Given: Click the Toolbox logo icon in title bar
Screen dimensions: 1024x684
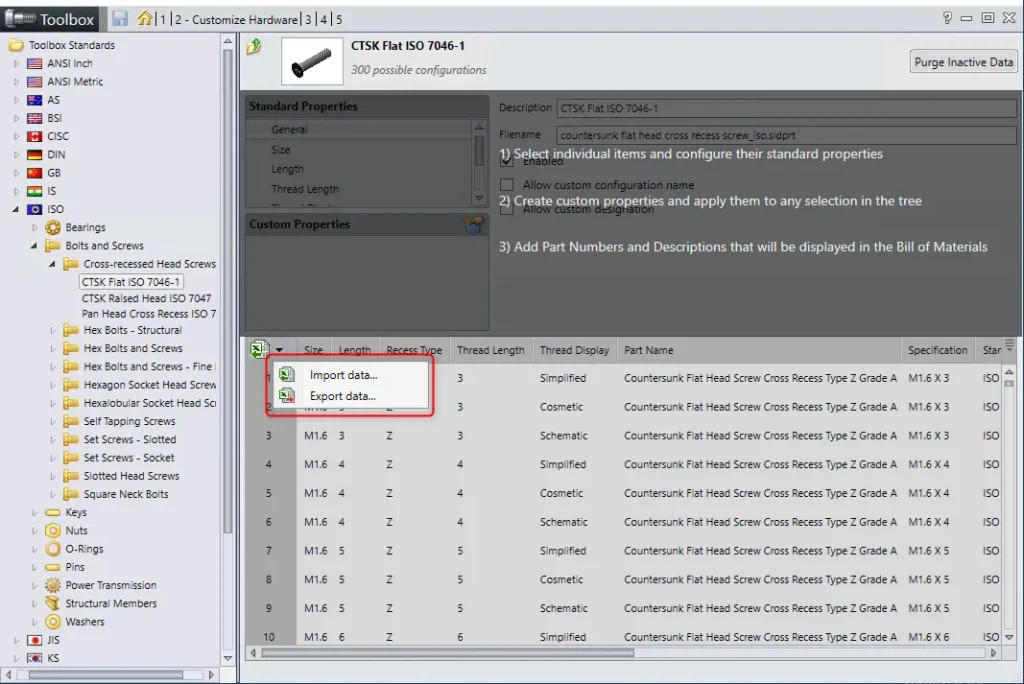Looking at the screenshot, I should pyautogui.click(x=20, y=19).
